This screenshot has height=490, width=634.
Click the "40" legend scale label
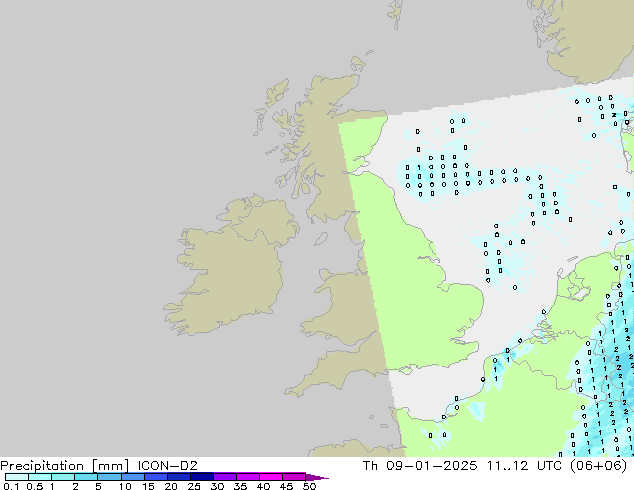click(x=263, y=486)
